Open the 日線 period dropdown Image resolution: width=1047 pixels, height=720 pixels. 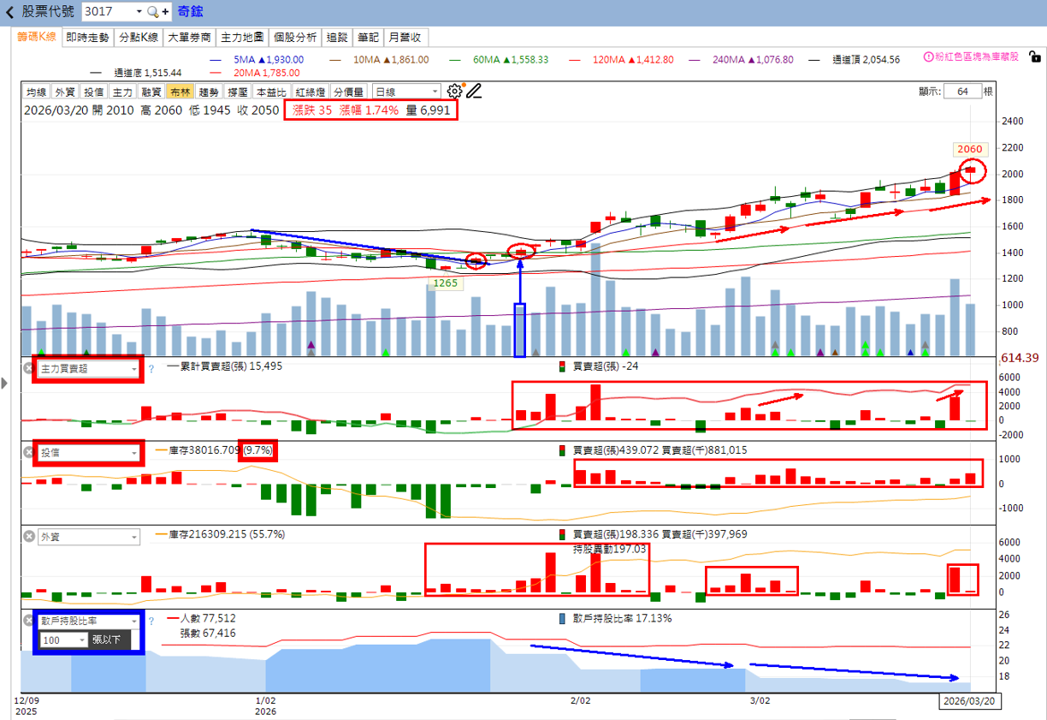click(407, 92)
